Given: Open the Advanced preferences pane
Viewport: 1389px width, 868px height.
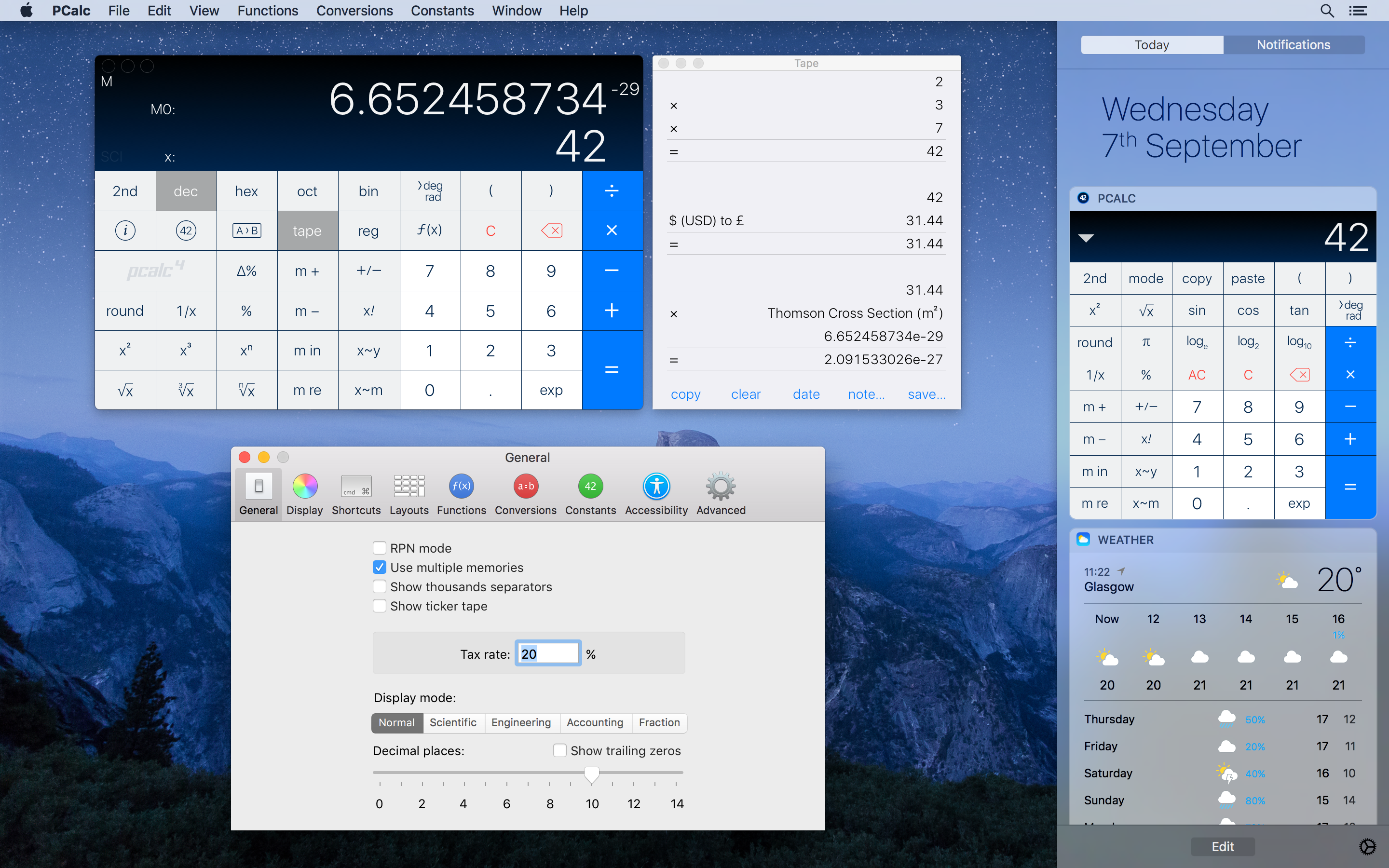Looking at the screenshot, I should (721, 492).
